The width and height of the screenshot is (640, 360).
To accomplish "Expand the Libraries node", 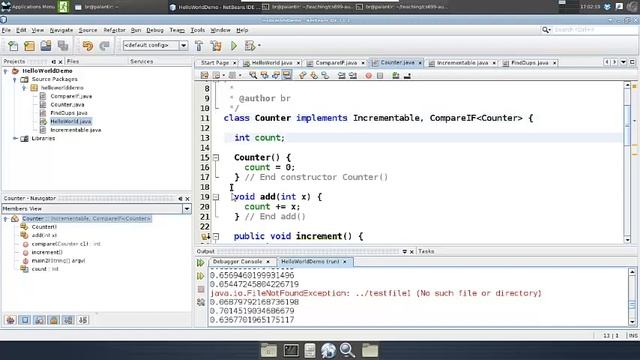I will [x=15, y=138].
